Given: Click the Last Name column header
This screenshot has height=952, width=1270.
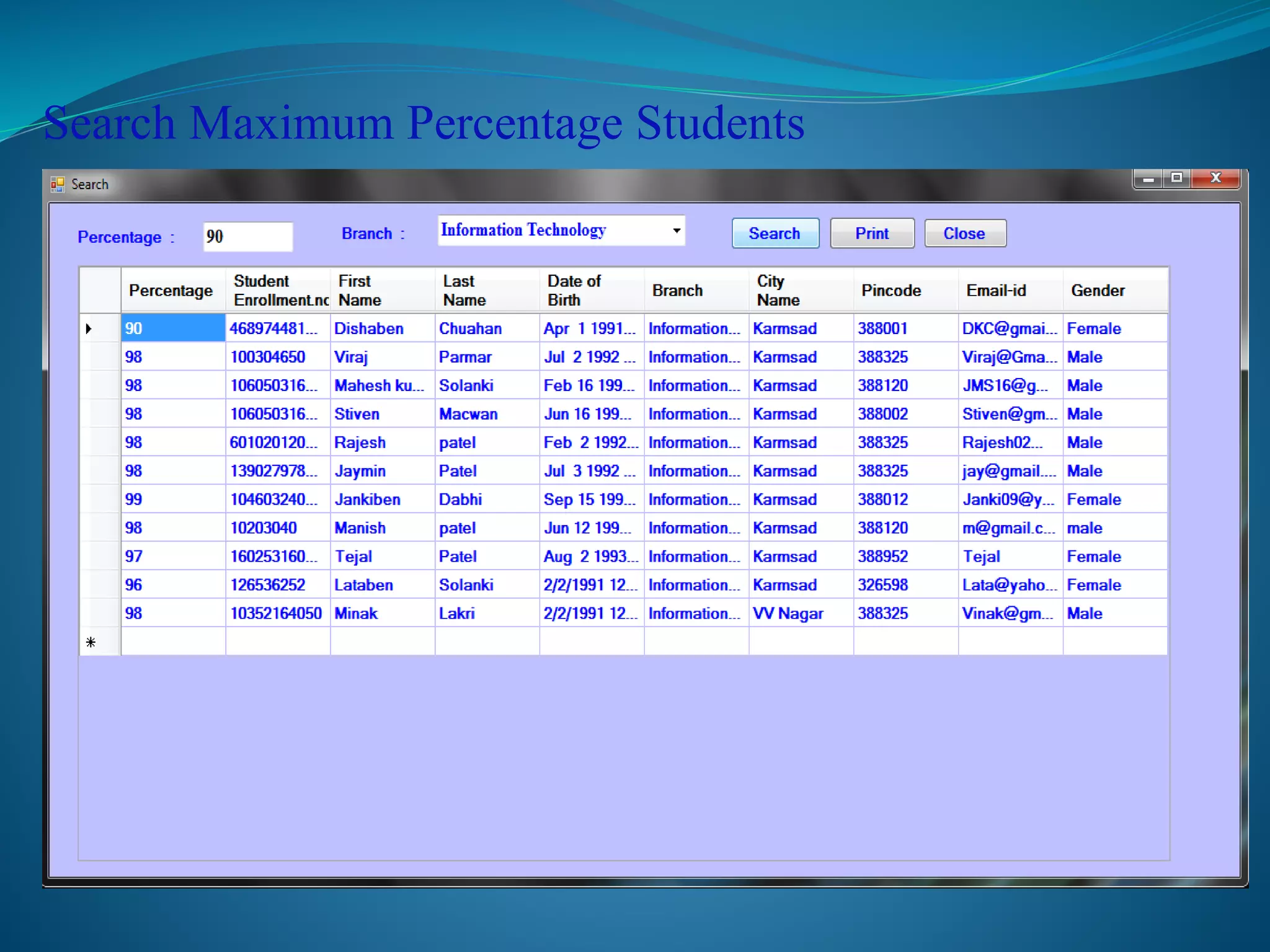Looking at the screenshot, I should click(487, 290).
